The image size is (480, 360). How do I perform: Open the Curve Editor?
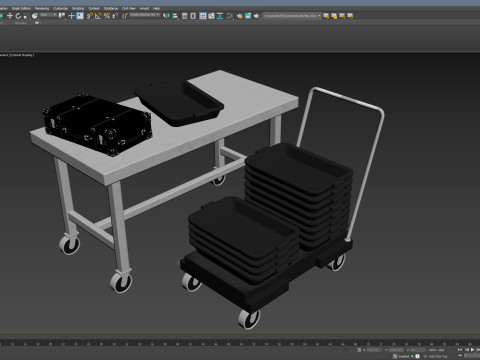tap(211, 16)
